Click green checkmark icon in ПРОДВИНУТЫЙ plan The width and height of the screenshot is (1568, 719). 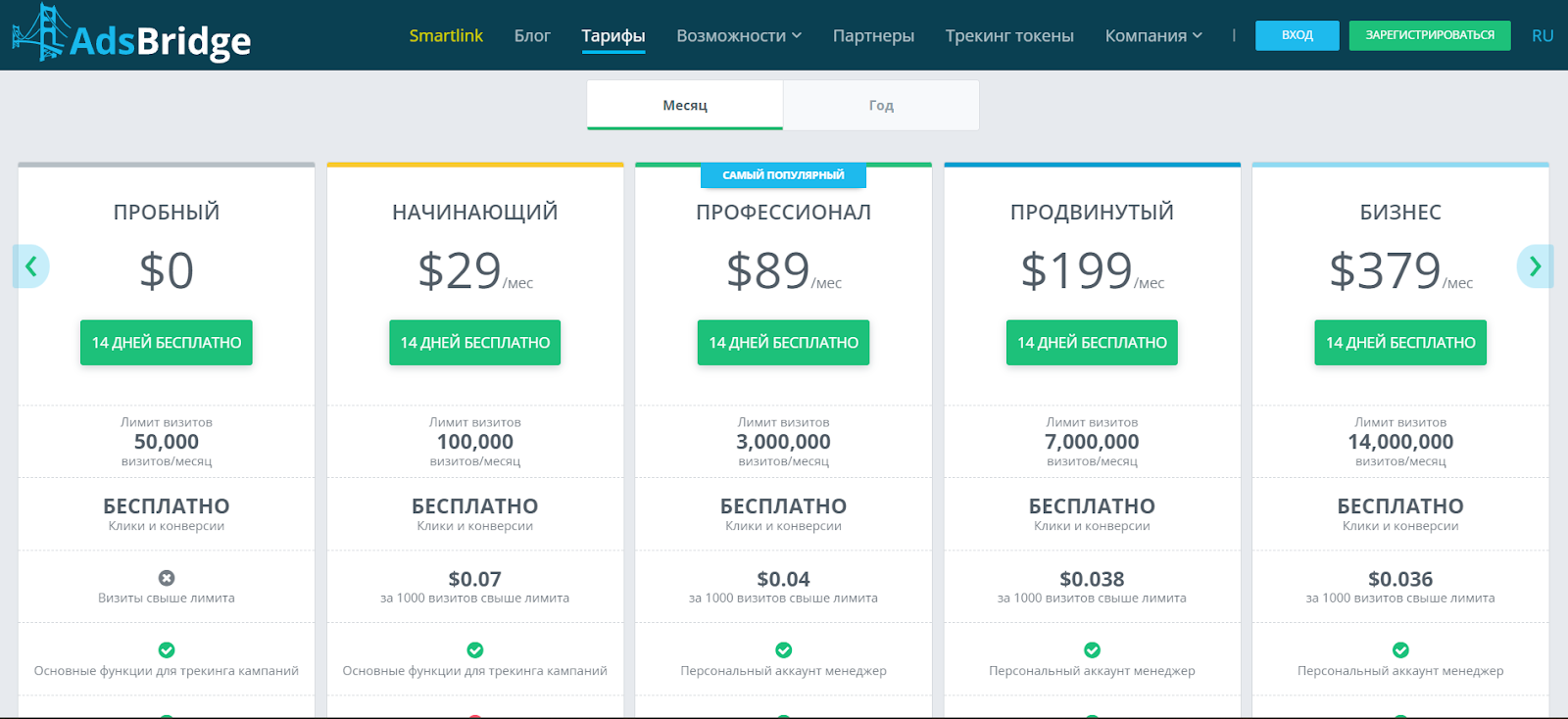[1092, 650]
